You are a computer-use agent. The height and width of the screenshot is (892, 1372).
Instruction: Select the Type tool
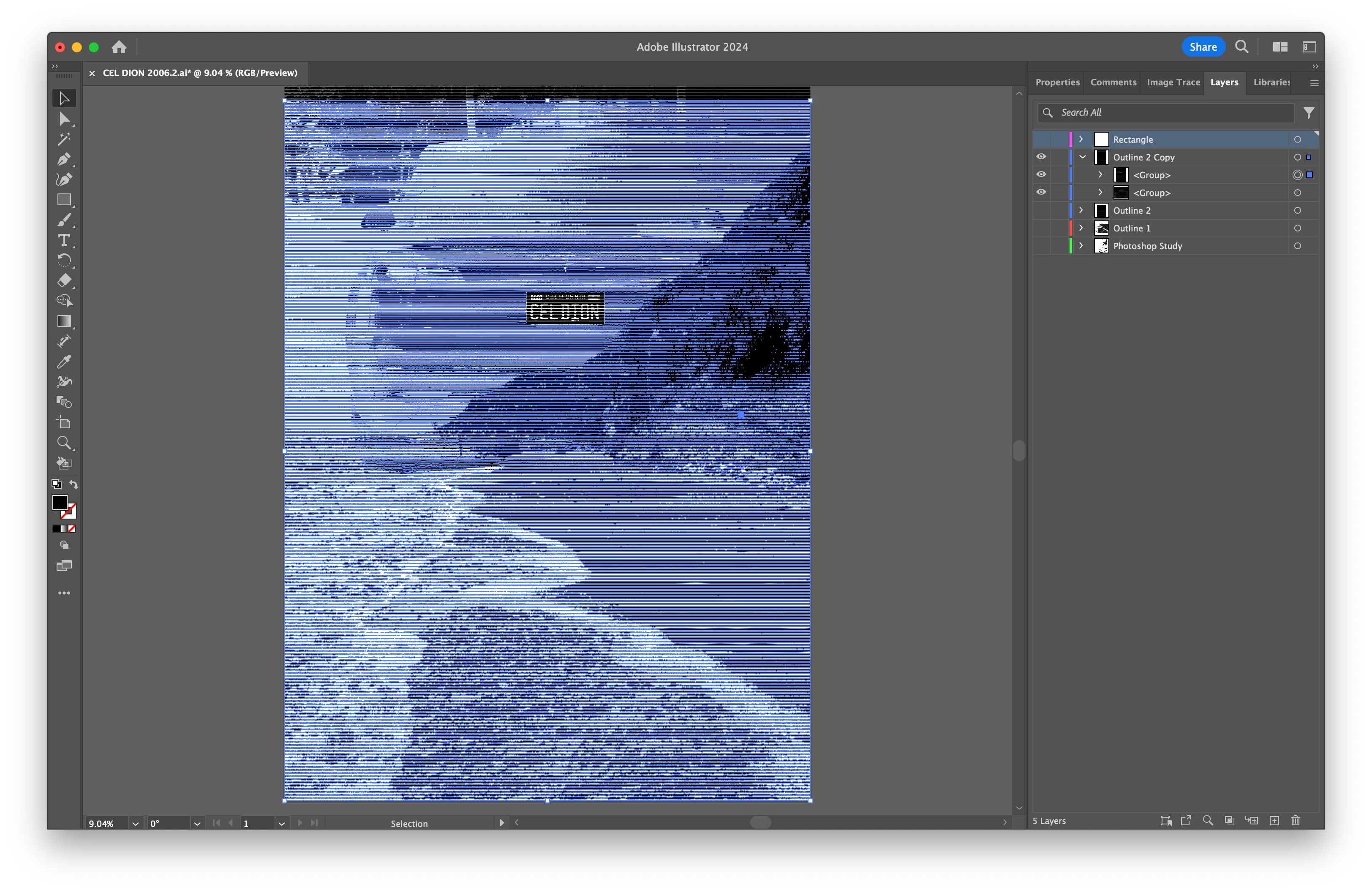click(x=63, y=240)
